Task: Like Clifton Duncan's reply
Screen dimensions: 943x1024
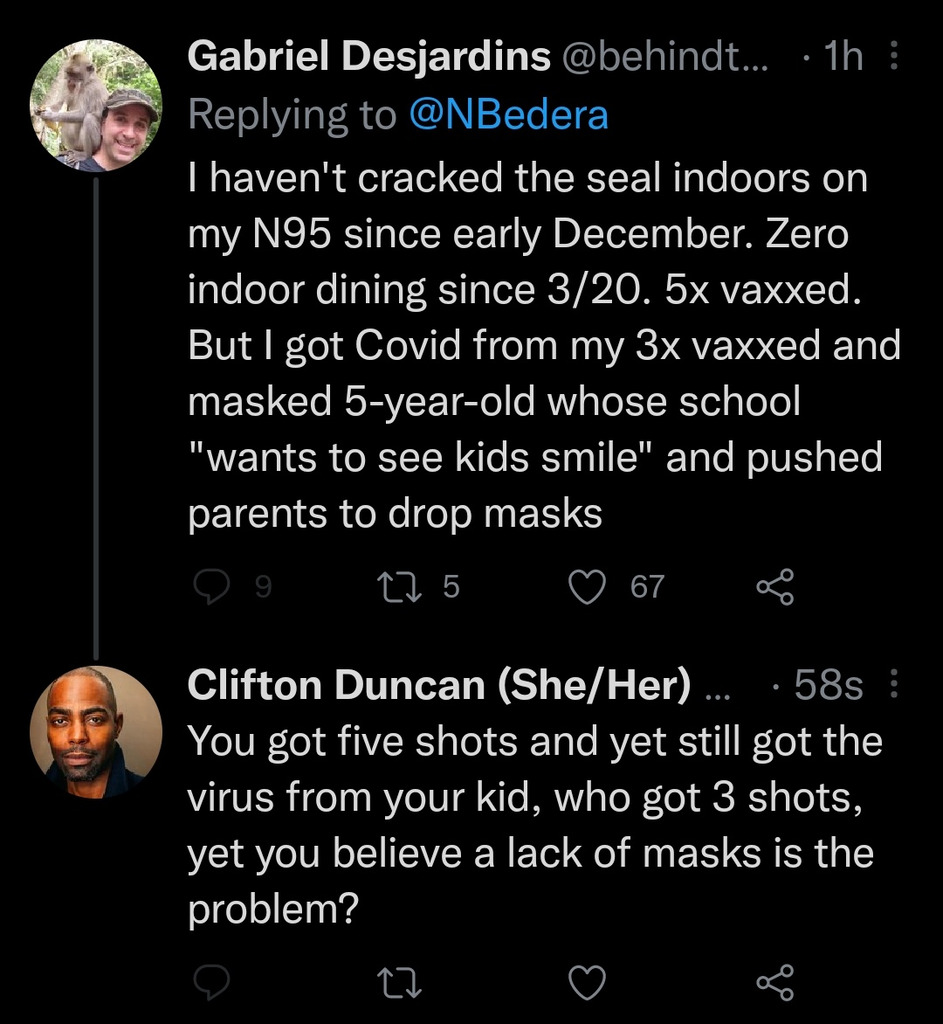Action: 587,984
